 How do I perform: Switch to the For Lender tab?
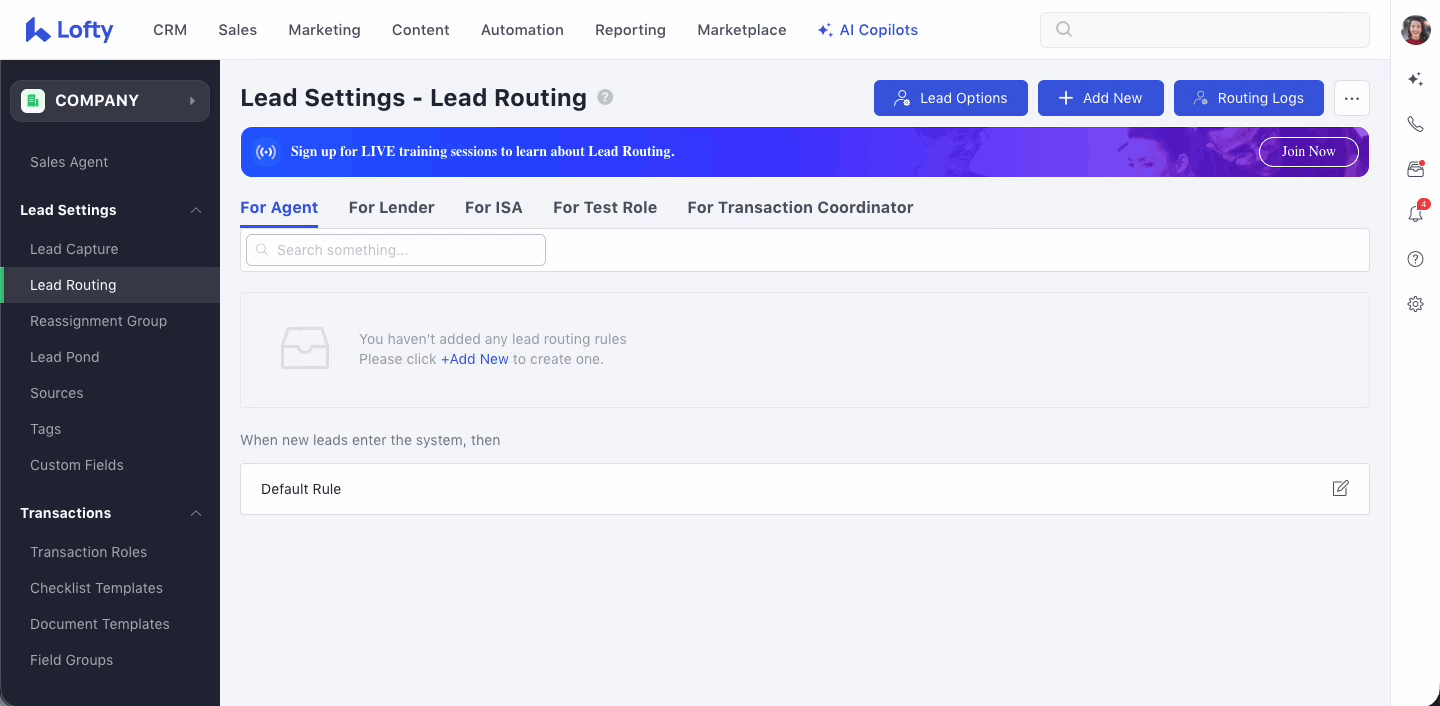tap(392, 208)
